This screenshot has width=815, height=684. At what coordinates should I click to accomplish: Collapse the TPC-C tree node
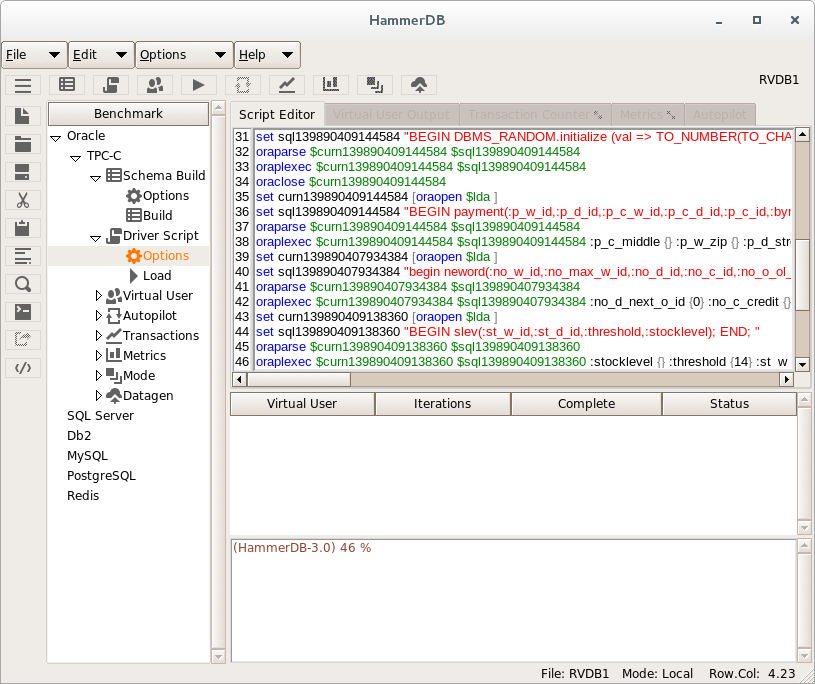(76, 157)
